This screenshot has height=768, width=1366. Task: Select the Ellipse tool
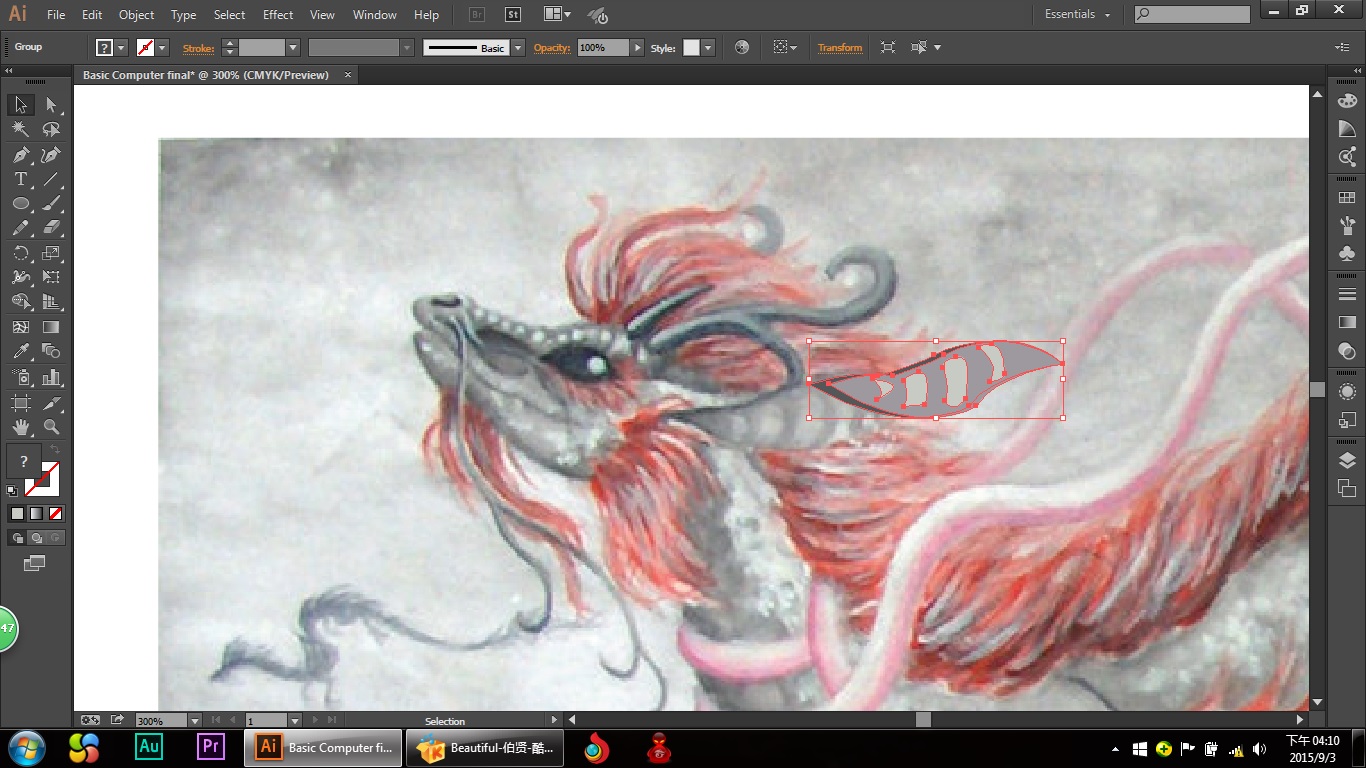(x=21, y=204)
